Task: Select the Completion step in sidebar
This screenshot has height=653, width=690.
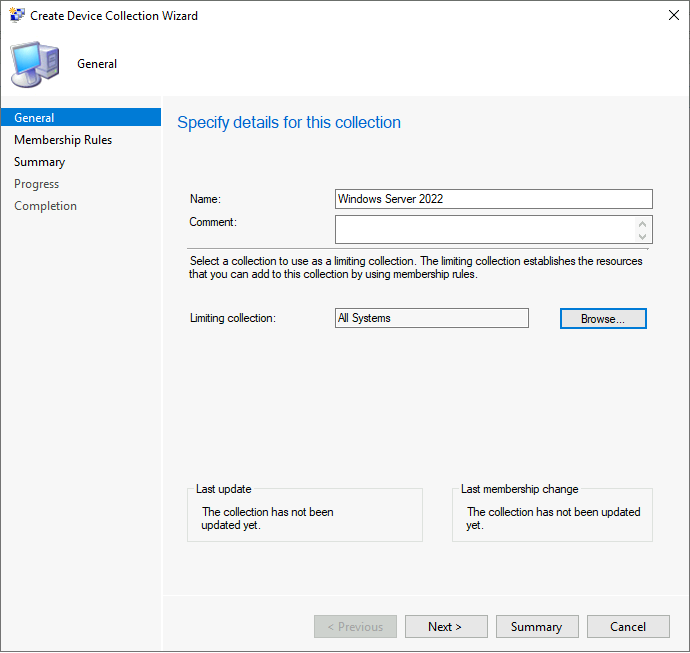Action: 45,206
